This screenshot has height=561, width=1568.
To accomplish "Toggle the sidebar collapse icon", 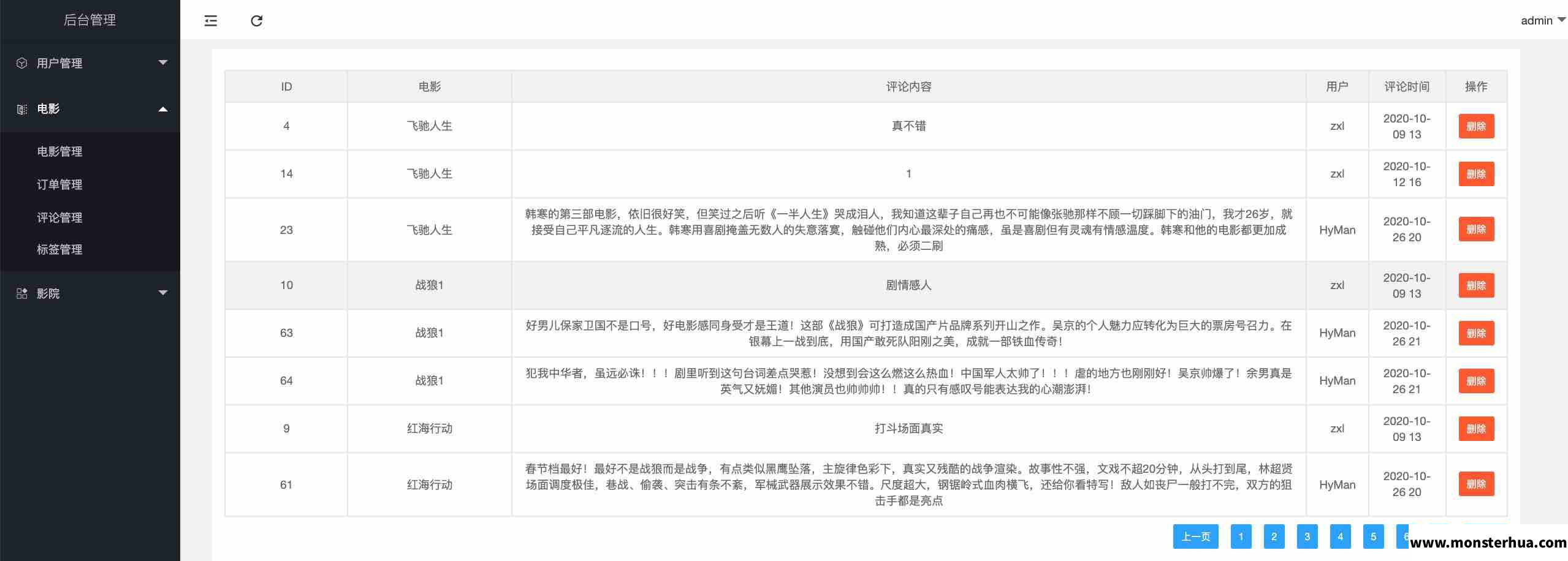I will (x=210, y=21).
